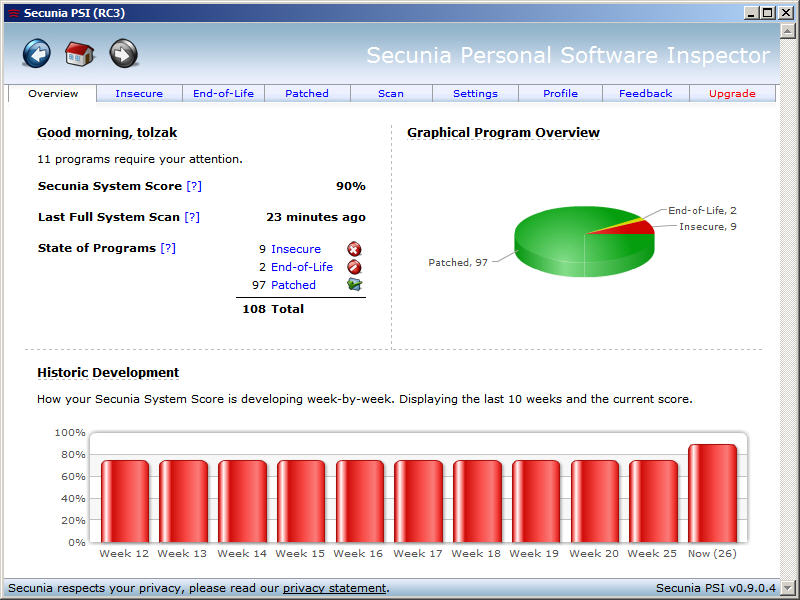Click the forward arrow navigation icon
Viewport: 800px width, 600px height.
pyautogui.click(x=123, y=53)
